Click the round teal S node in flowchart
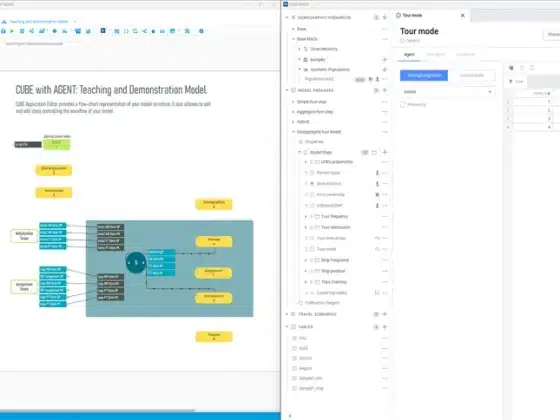Screen dimensions: 560x420 coord(136,263)
